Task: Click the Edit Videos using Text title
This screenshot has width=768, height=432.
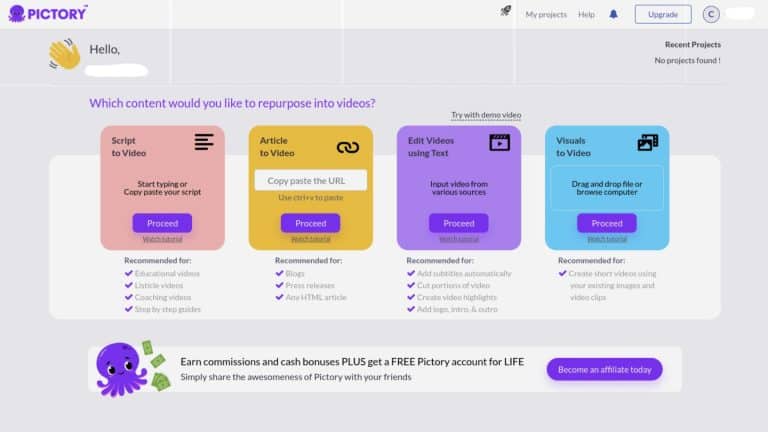Action: pos(431,147)
